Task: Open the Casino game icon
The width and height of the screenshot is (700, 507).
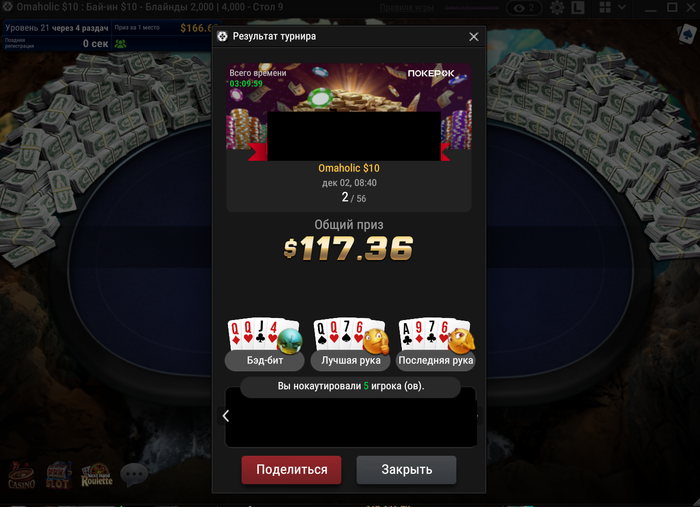Action: point(21,475)
